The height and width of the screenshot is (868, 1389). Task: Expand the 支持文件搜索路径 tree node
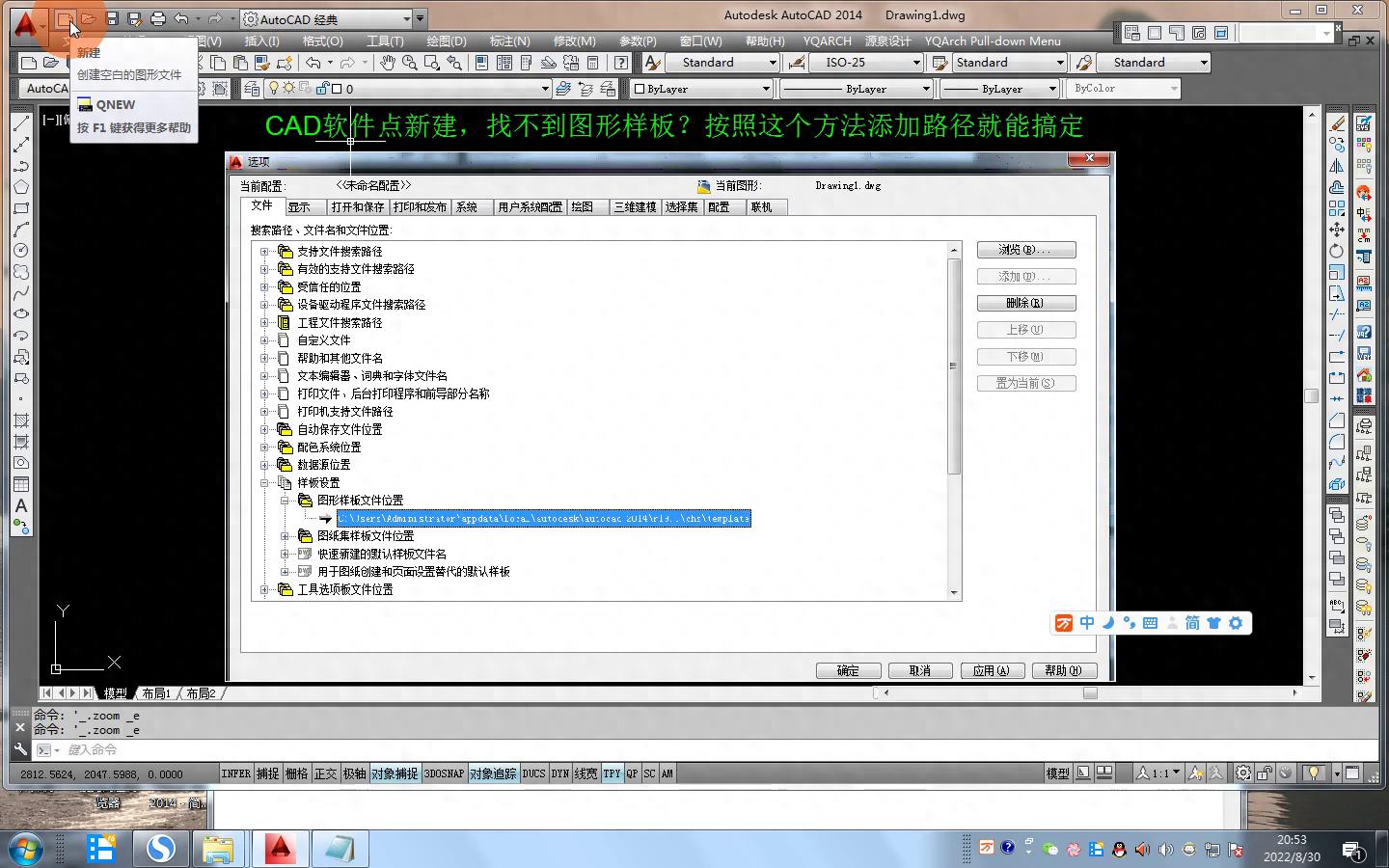pyautogui.click(x=264, y=252)
